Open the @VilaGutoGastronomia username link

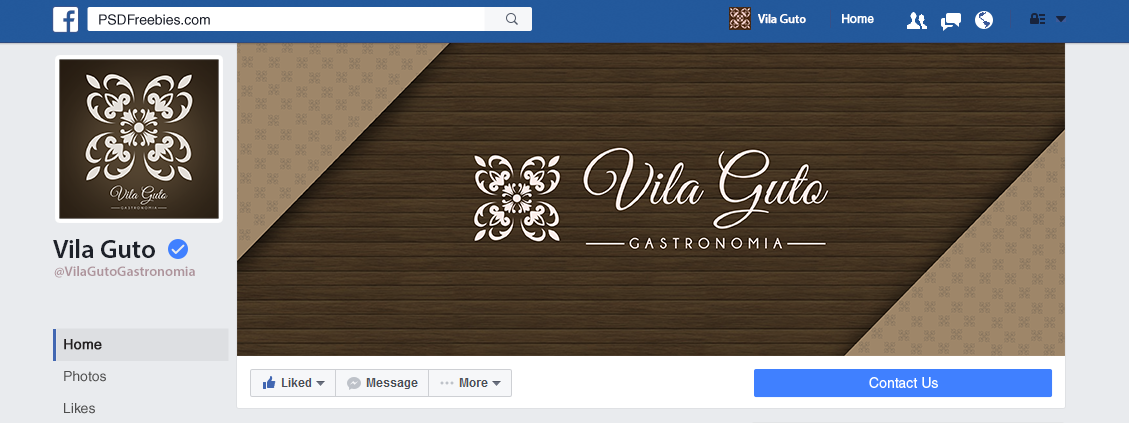(x=125, y=272)
